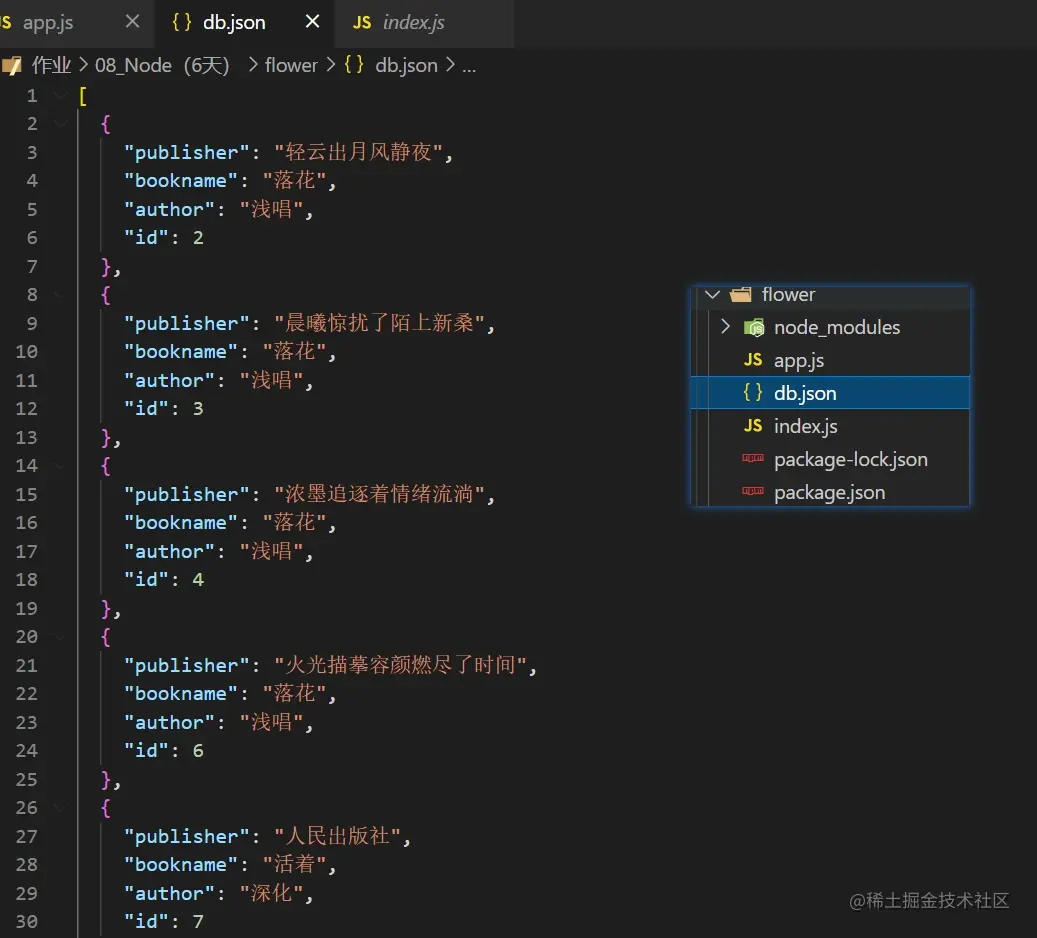Click the "bookname" key on line 4
The height and width of the screenshot is (938, 1037).
[x=181, y=181]
